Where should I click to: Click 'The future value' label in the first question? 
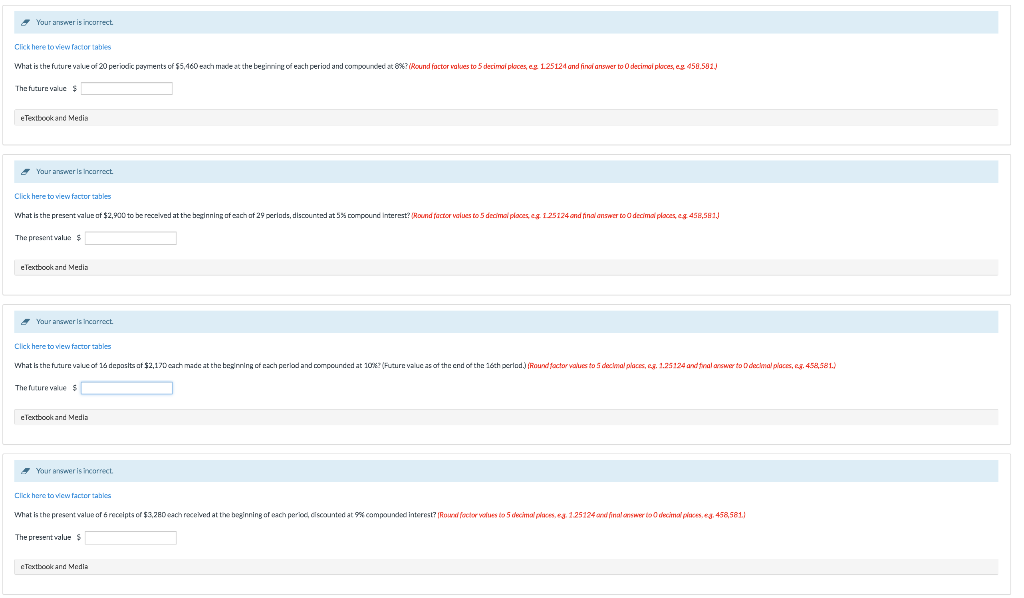40,89
